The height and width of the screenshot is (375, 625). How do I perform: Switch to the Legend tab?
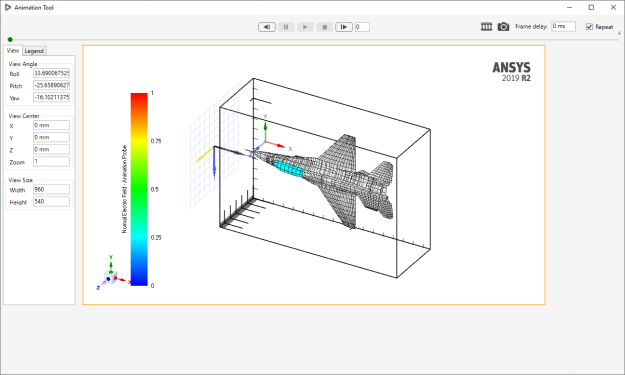pyautogui.click(x=34, y=51)
